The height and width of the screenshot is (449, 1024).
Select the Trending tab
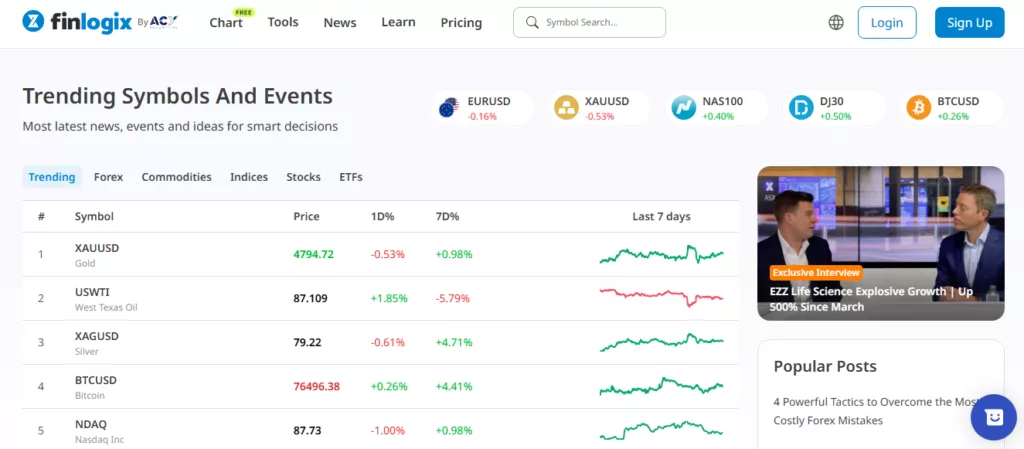pos(52,177)
